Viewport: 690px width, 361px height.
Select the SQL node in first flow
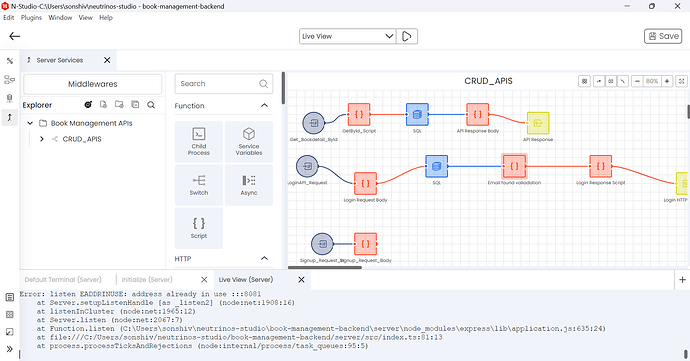click(417, 114)
